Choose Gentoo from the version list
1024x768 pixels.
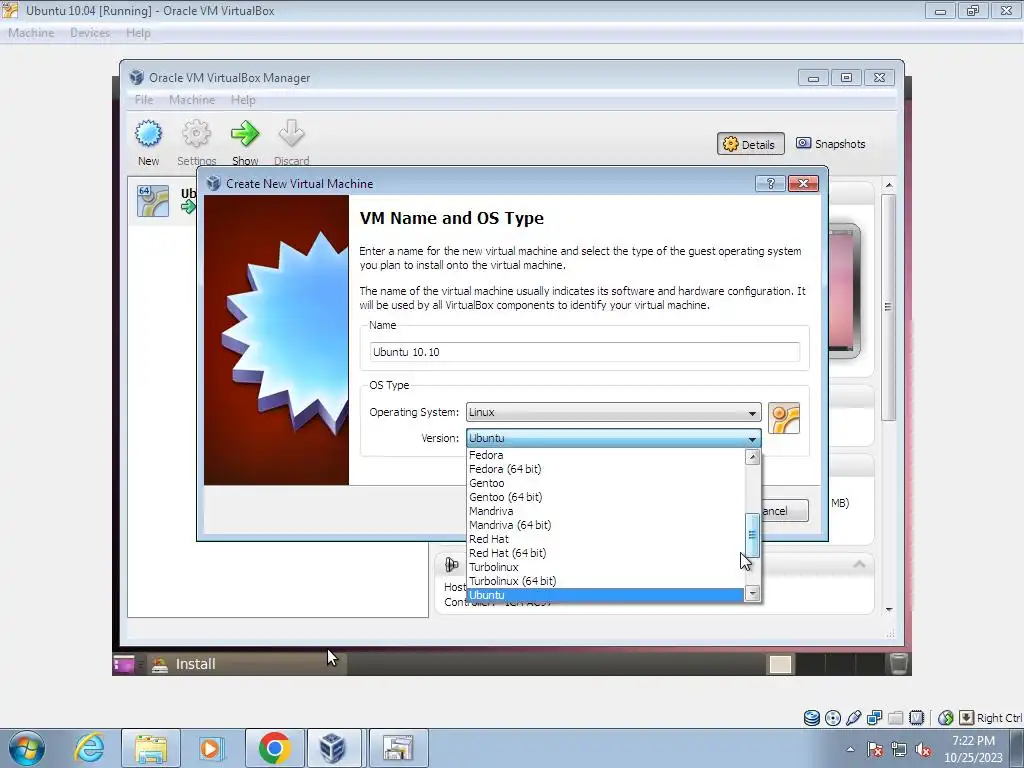coord(605,483)
